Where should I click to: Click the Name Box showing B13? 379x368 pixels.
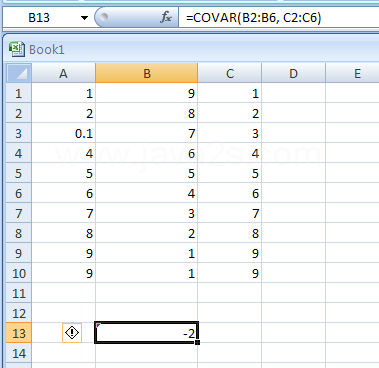[41, 17]
